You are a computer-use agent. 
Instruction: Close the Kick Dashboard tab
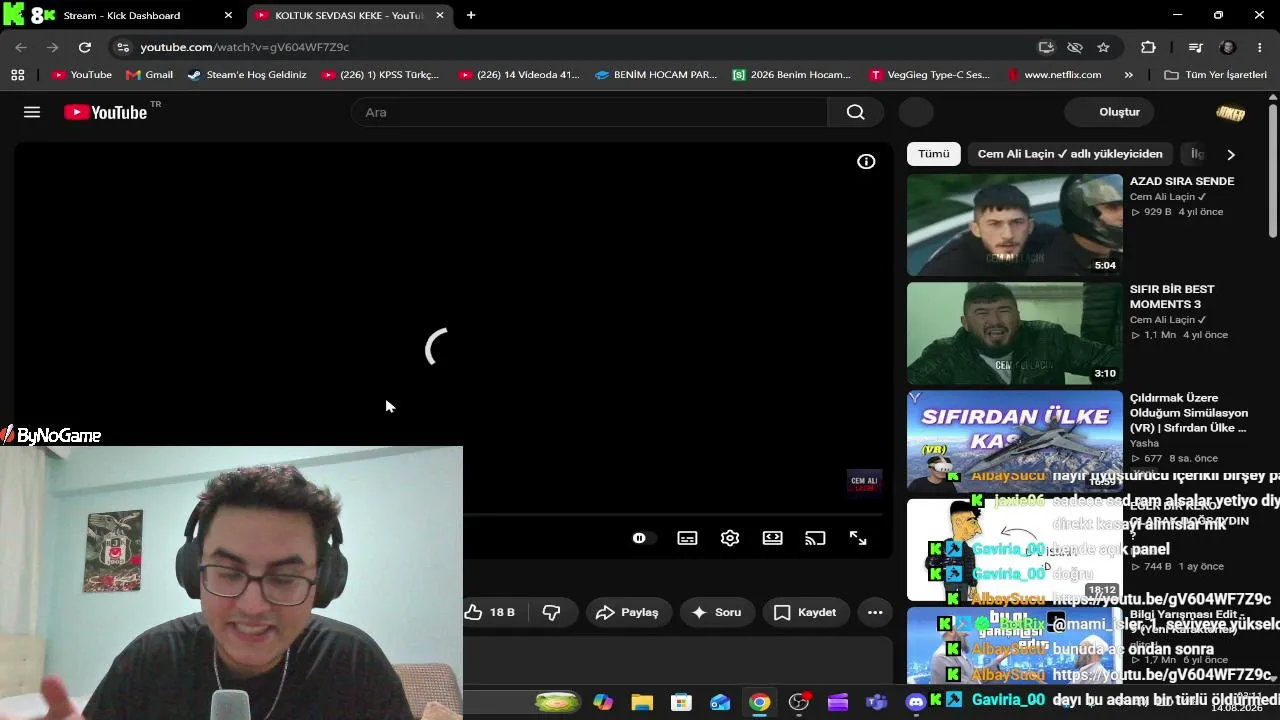click(228, 15)
